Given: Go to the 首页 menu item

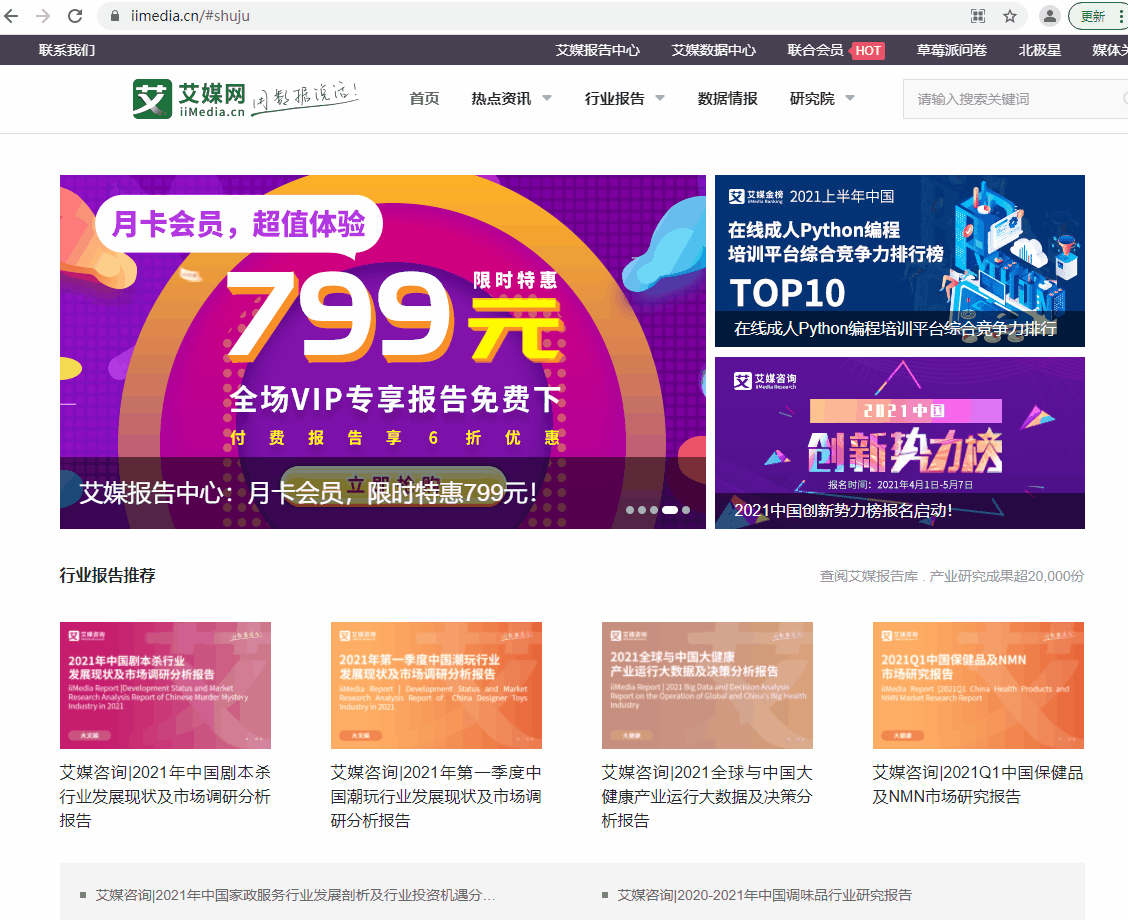Looking at the screenshot, I should pyautogui.click(x=424, y=99).
